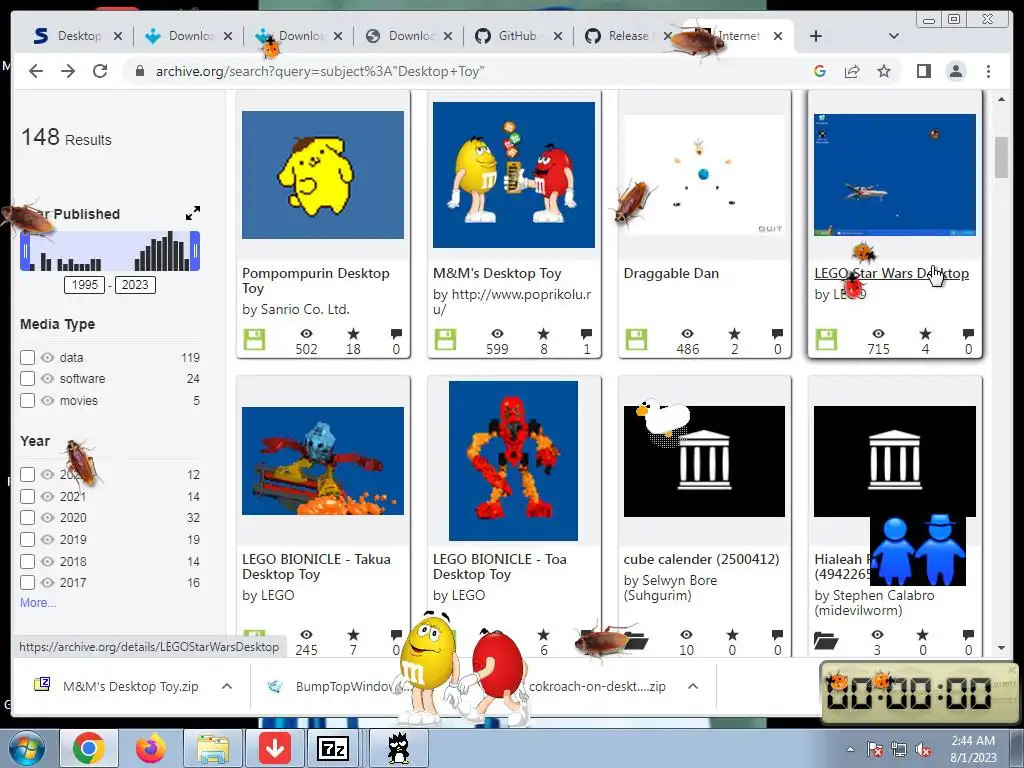Check the movies media type checkbox
The image size is (1024, 768).
tap(27, 400)
